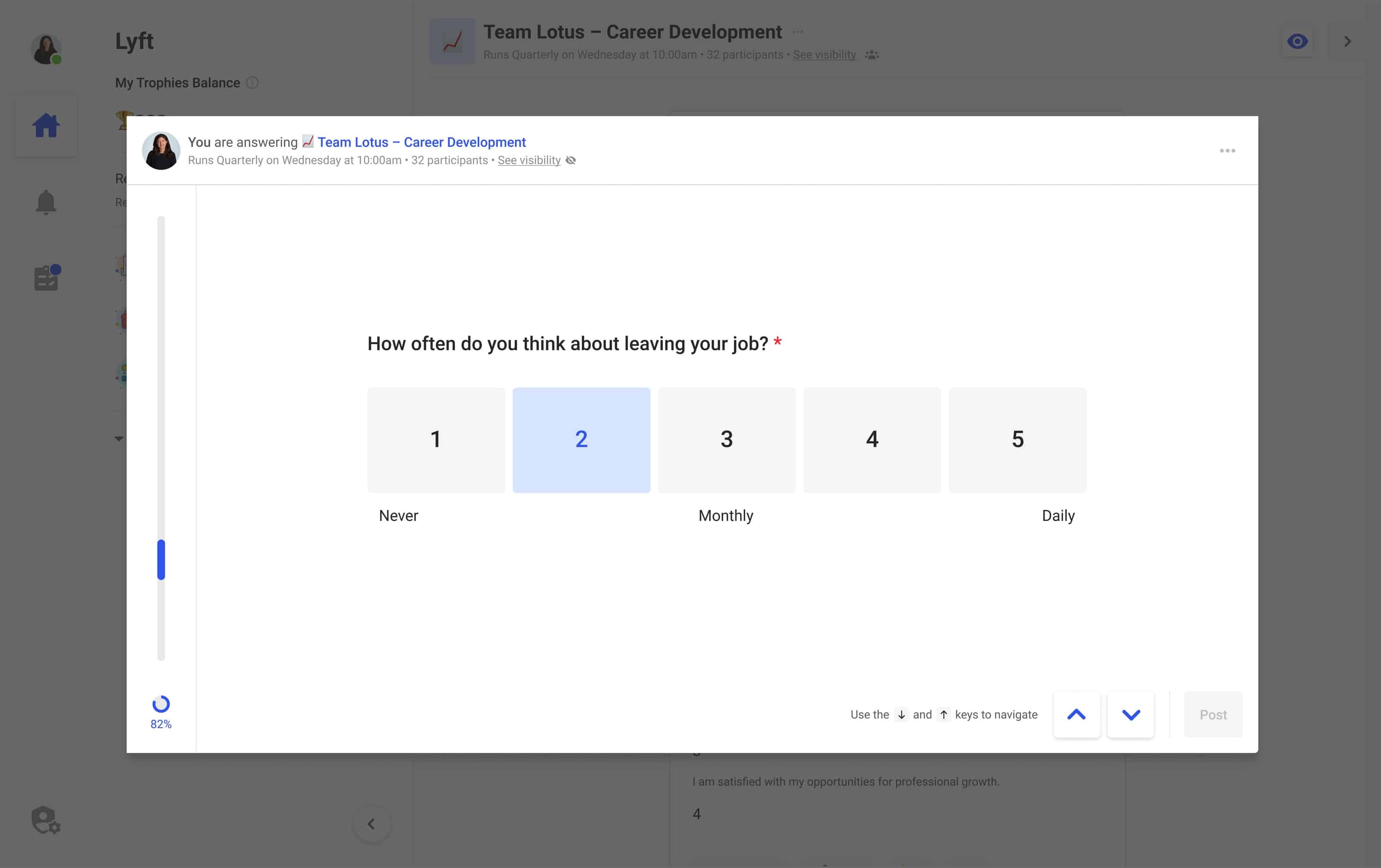Collapse the panel with the left-facing circular arrow
This screenshot has height=868, width=1381.
coord(372,824)
